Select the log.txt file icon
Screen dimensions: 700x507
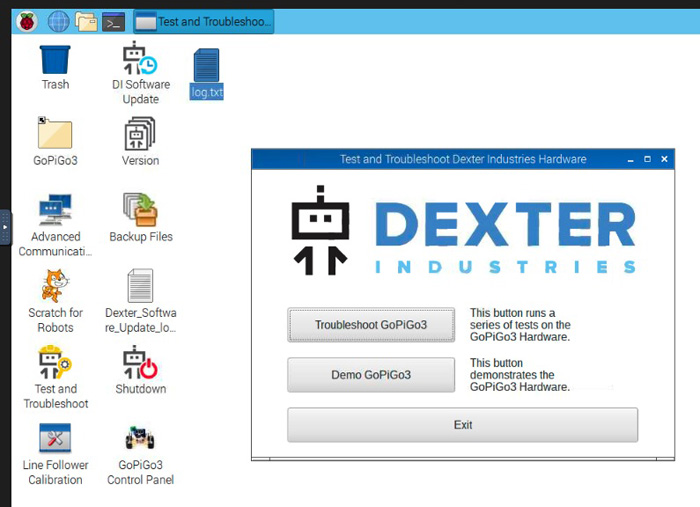tap(206, 66)
